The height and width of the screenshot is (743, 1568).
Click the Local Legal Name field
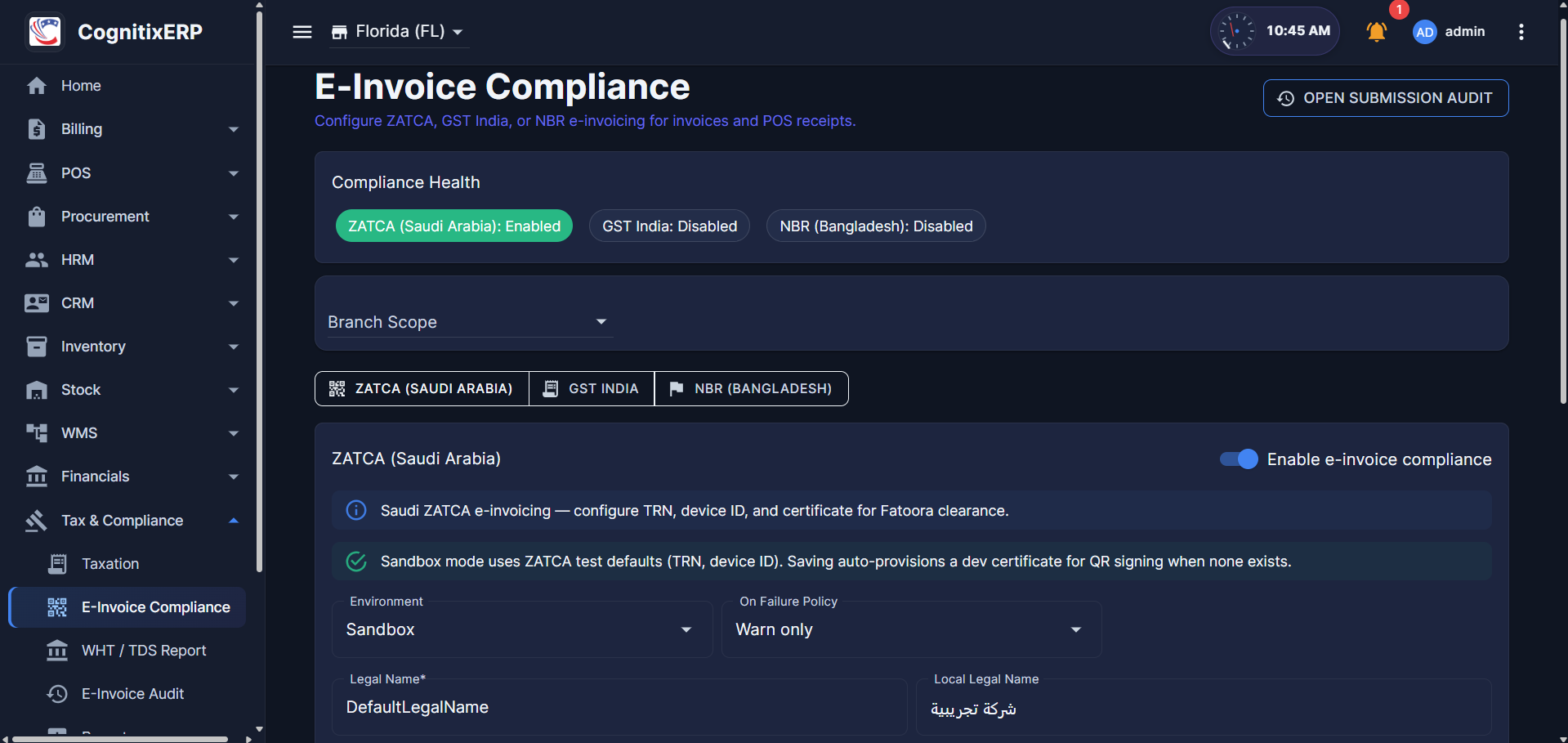(x=1204, y=707)
